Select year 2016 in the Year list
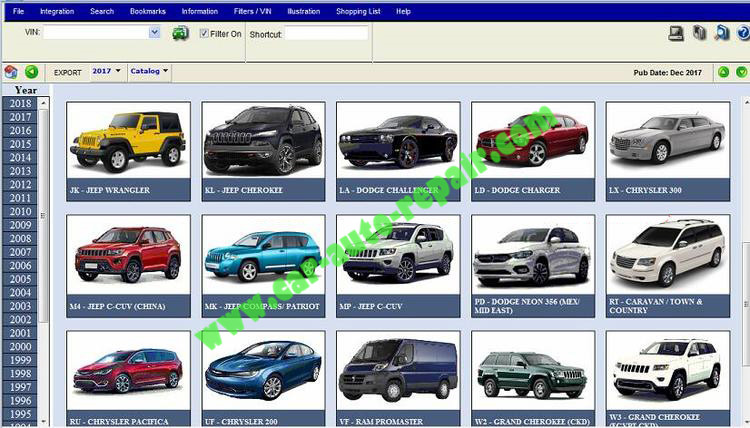750x428 pixels. coord(20,130)
